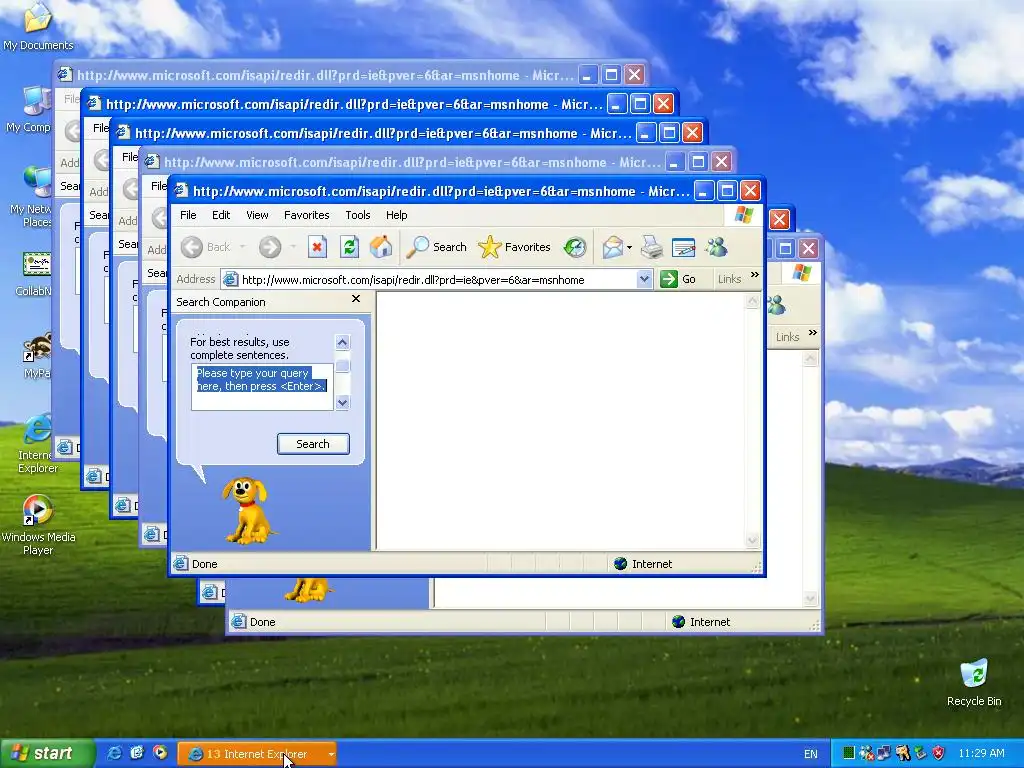Expand the Mail button dropdown arrow
The height and width of the screenshot is (768, 1024).
point(630,247)
